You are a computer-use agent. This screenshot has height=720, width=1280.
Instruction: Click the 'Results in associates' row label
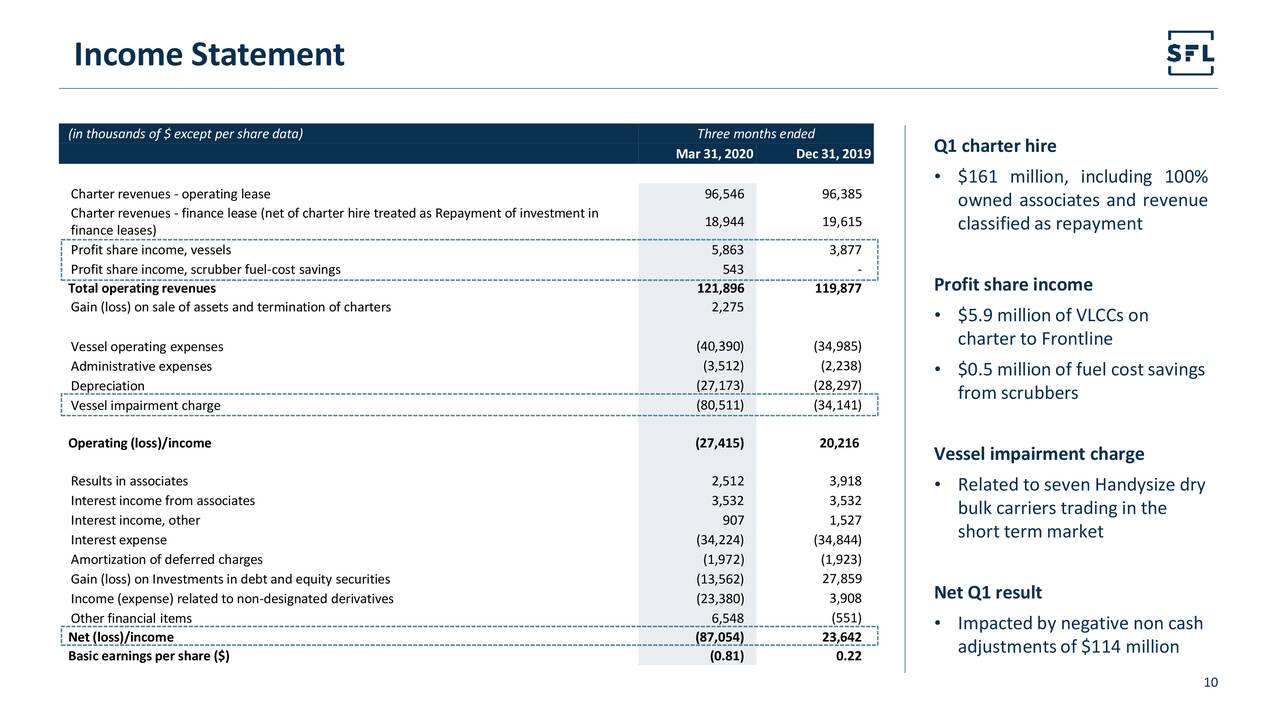(129, 481)
